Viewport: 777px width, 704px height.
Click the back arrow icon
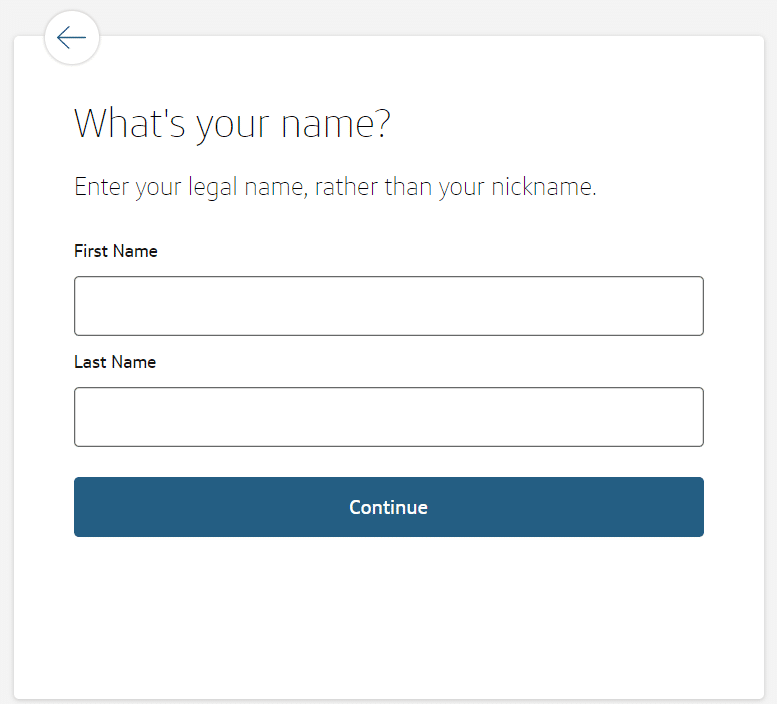(72, 38)
